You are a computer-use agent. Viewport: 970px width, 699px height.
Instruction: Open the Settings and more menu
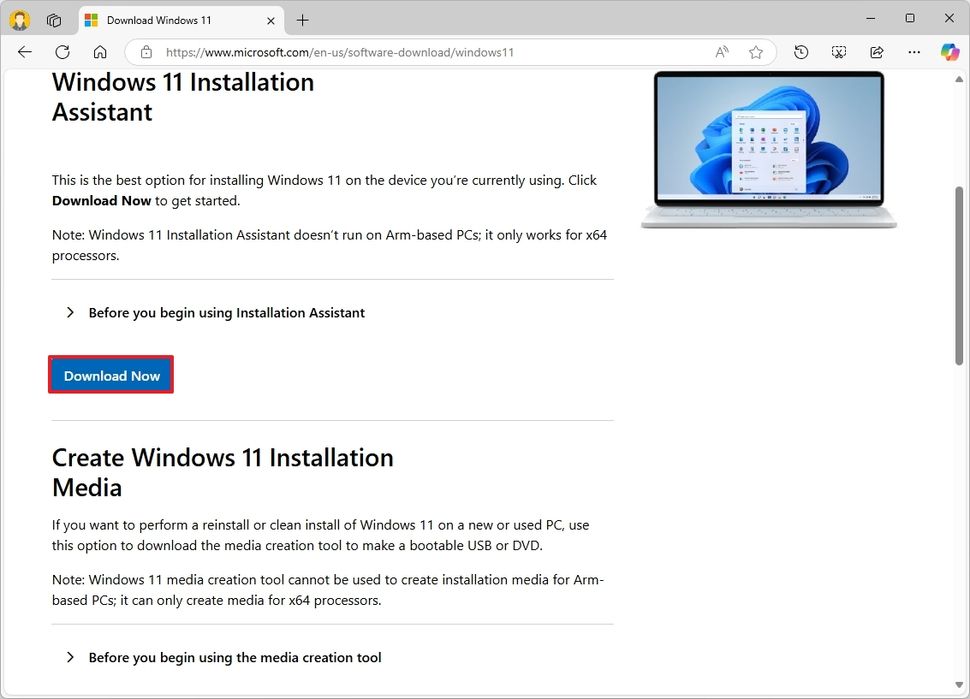(x=913, y=52)
